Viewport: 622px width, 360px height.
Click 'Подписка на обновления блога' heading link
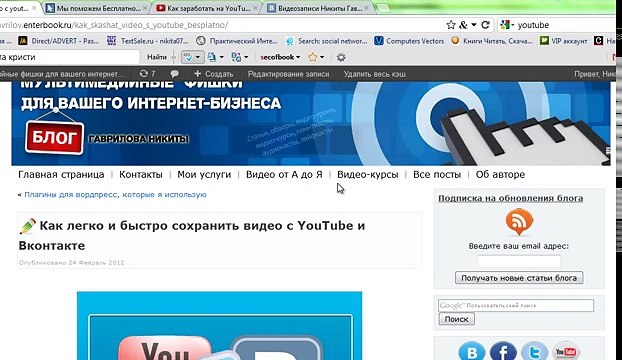click(x=511, y=198)
